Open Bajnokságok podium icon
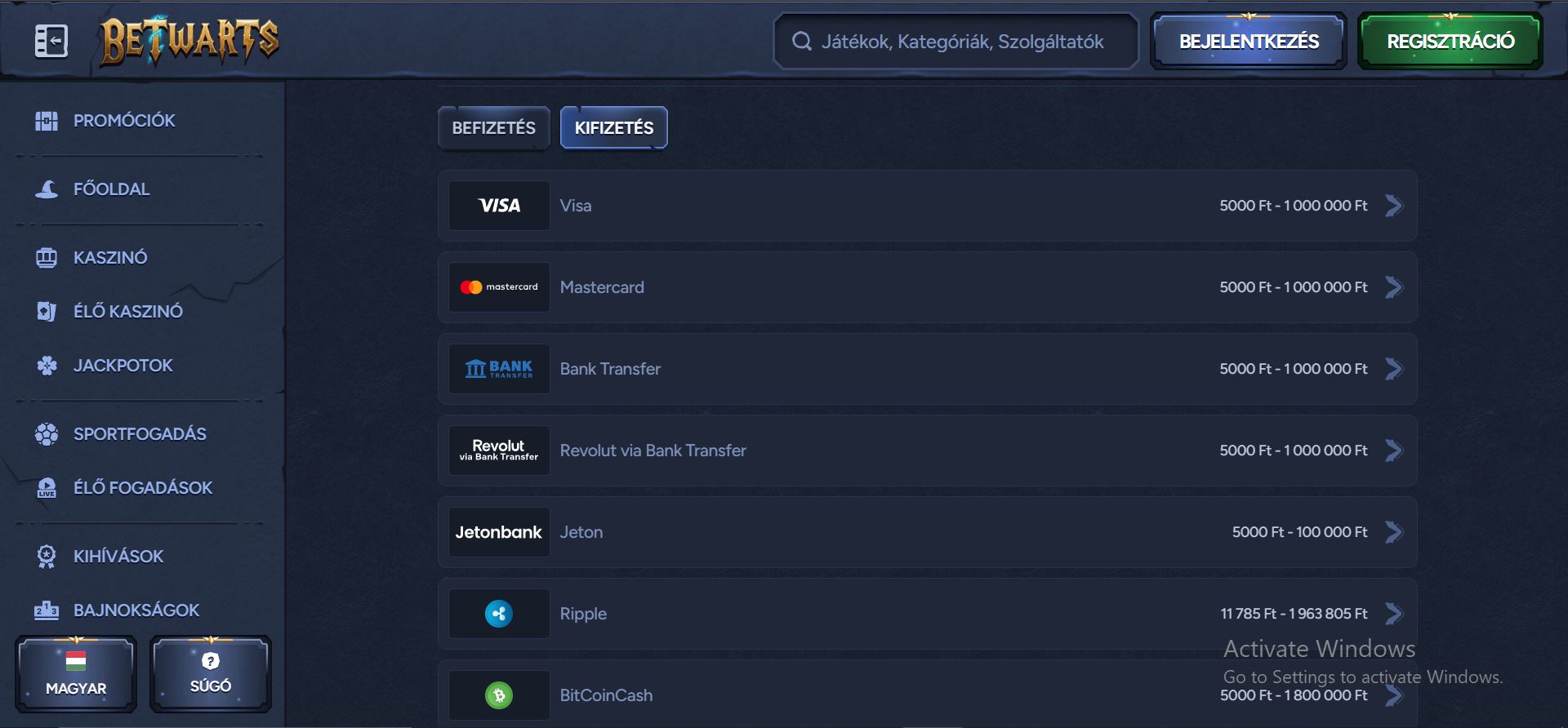The image size is (1568, 728). pos(47,610)
